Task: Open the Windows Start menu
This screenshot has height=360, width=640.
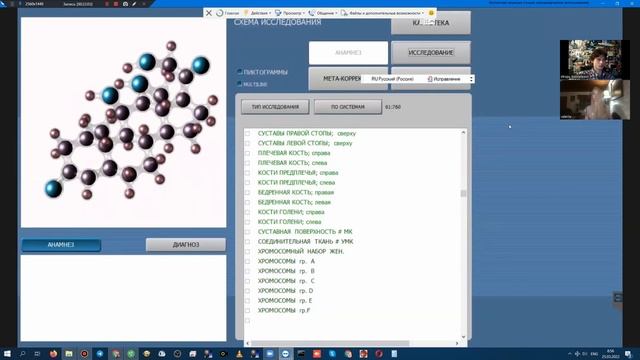Action: [7, 354]
